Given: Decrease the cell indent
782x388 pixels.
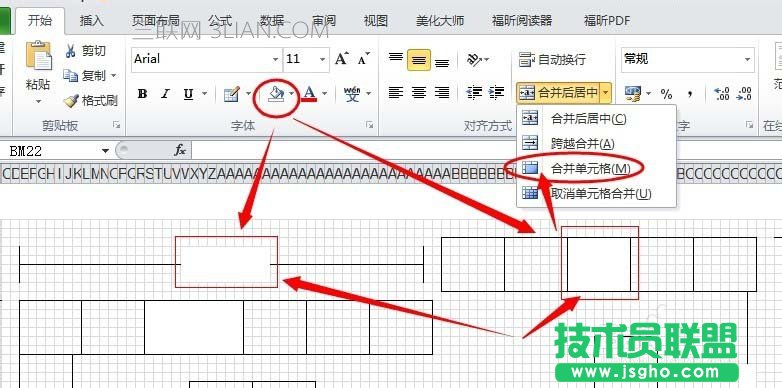Looking at the screenshot, I should tap(473, 92).
